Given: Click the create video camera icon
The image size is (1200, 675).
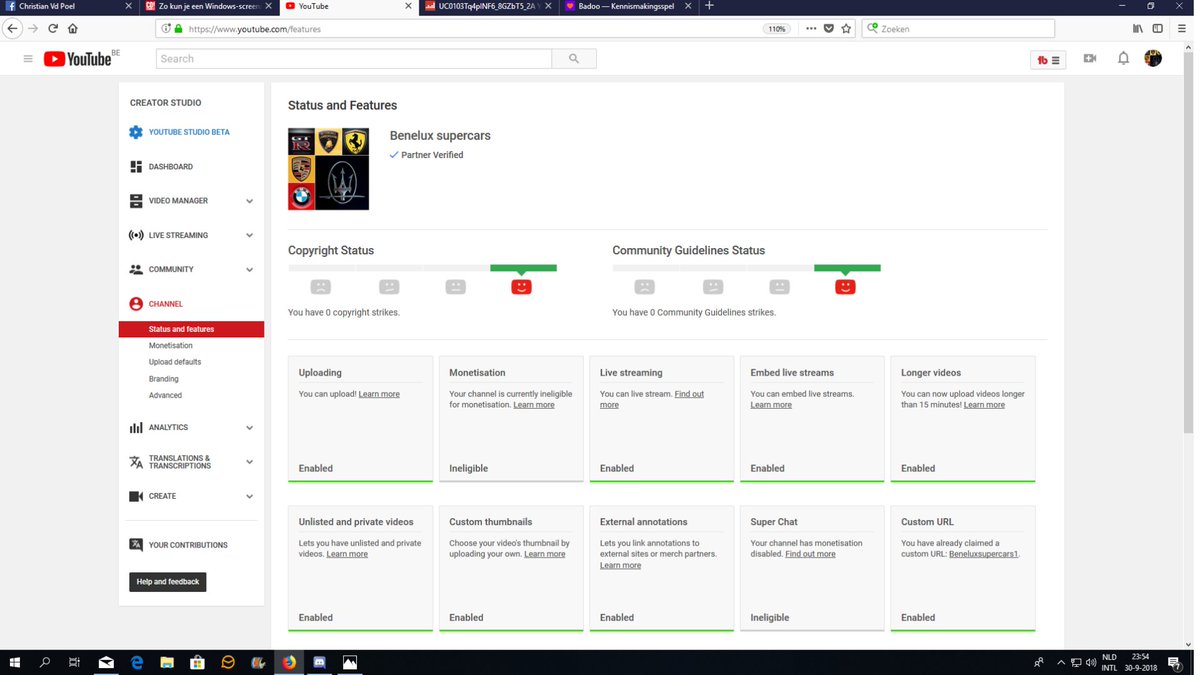Looking at the screenshot, I should pos(1090,59).
